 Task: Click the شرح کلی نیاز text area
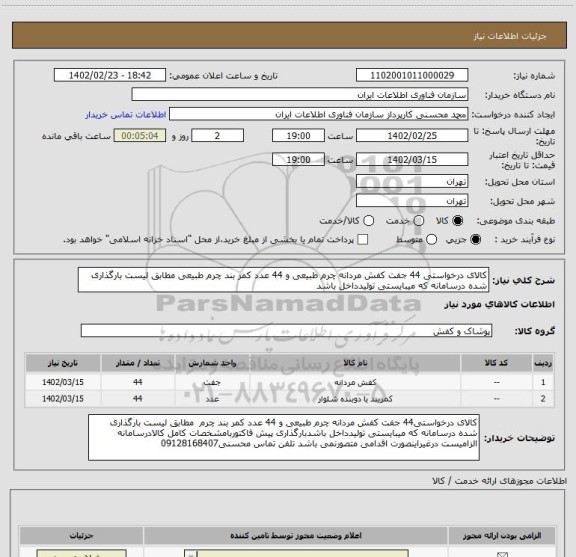coord(283,280)
